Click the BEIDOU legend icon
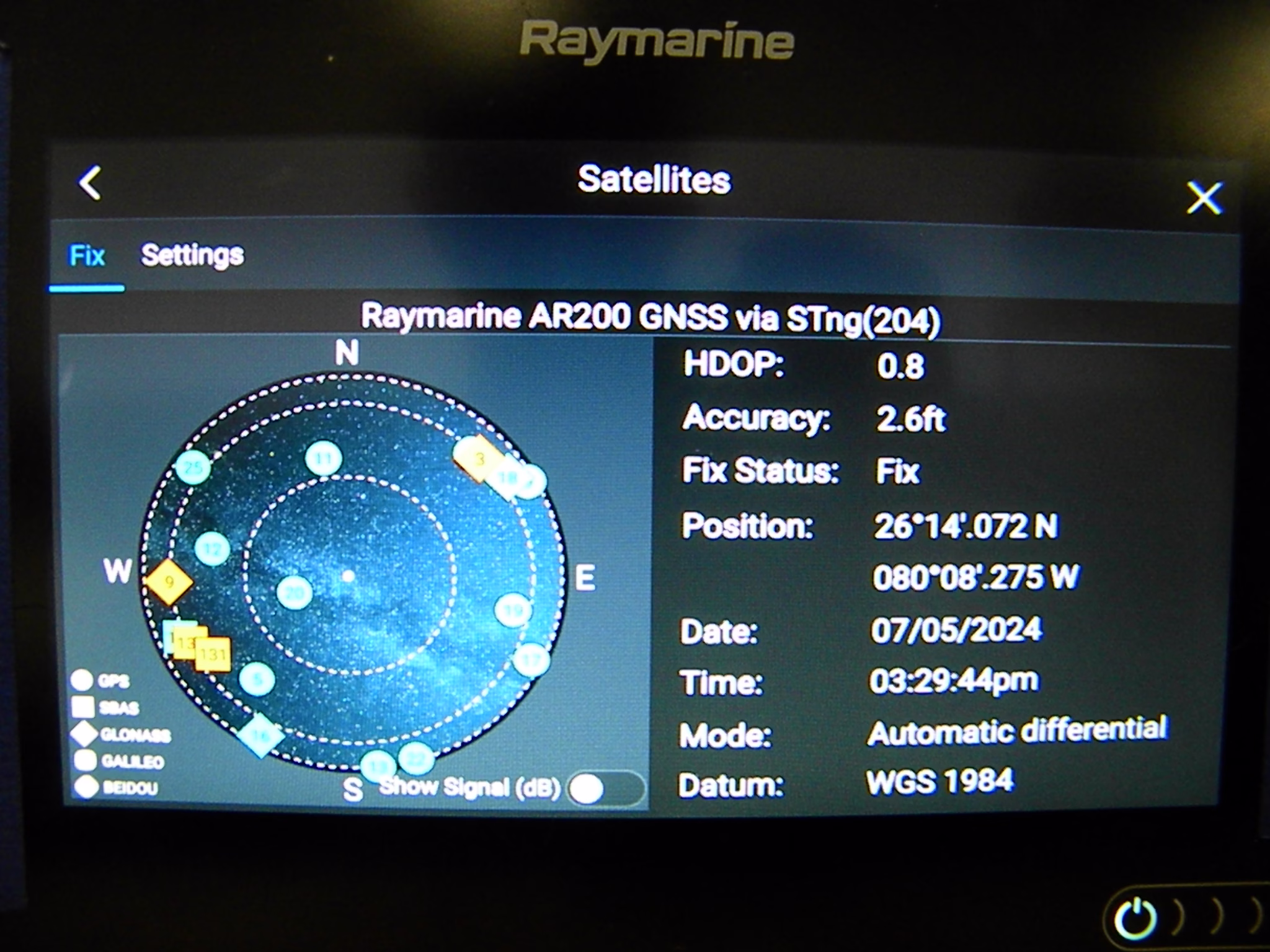1270x952 pixels. [x=86, y=787]
